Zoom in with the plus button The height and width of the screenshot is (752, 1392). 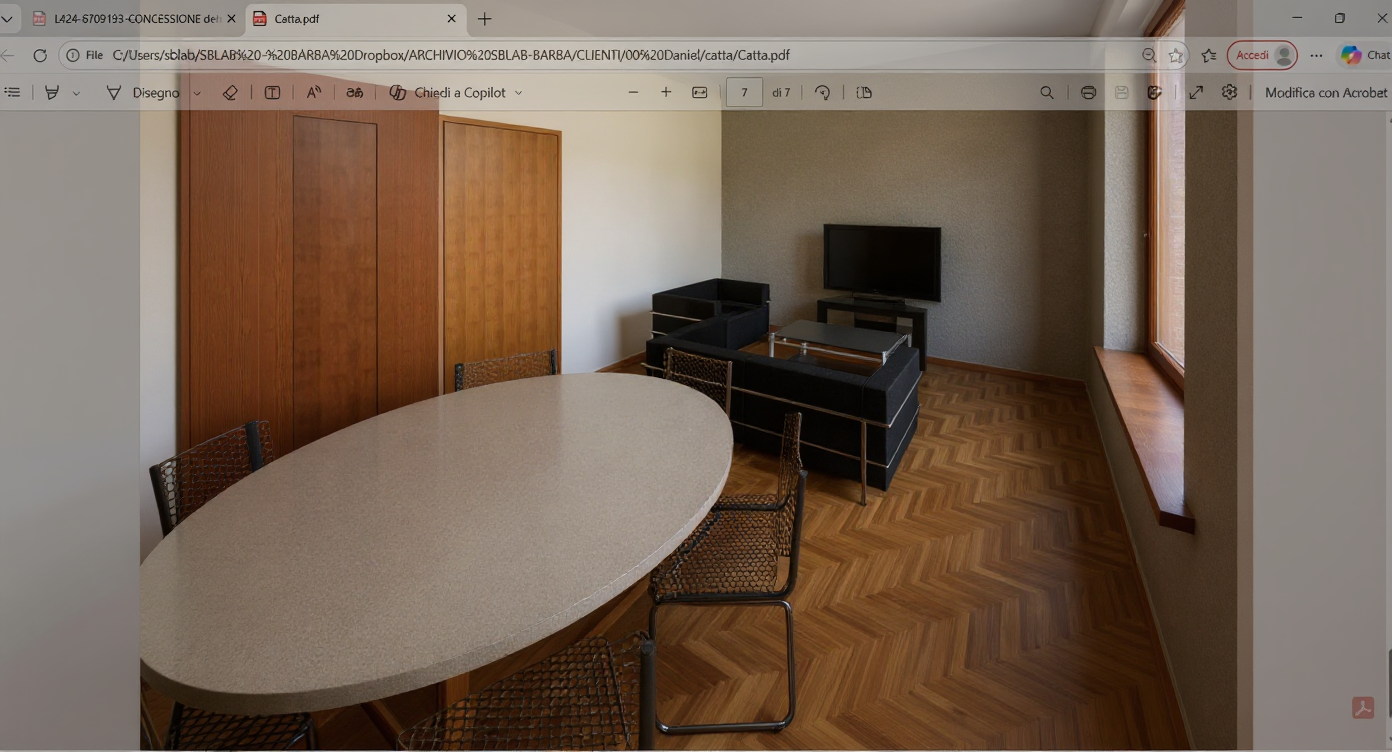[666, 92]
